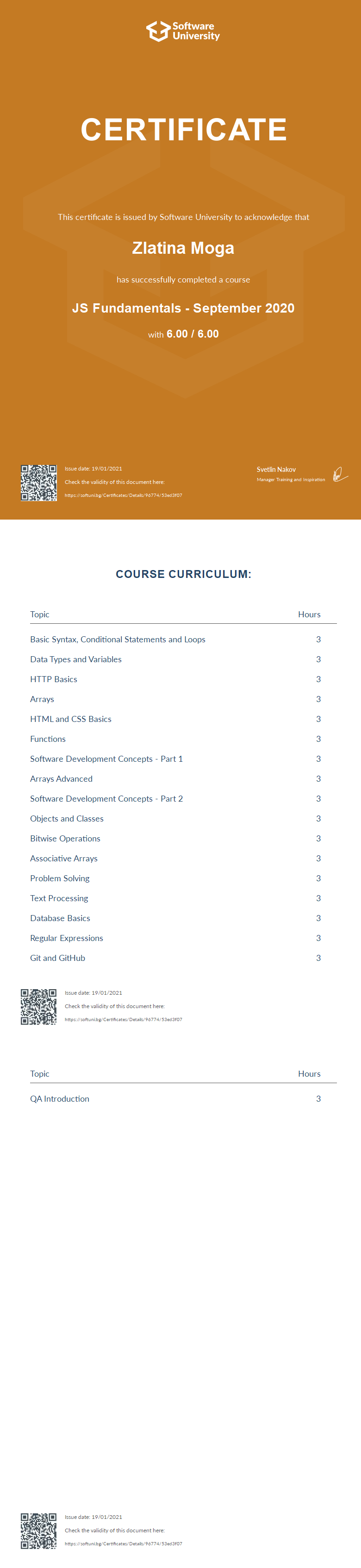Select the Objects and Classes topic
This screenshot has height=1568, width=361.
67,819
